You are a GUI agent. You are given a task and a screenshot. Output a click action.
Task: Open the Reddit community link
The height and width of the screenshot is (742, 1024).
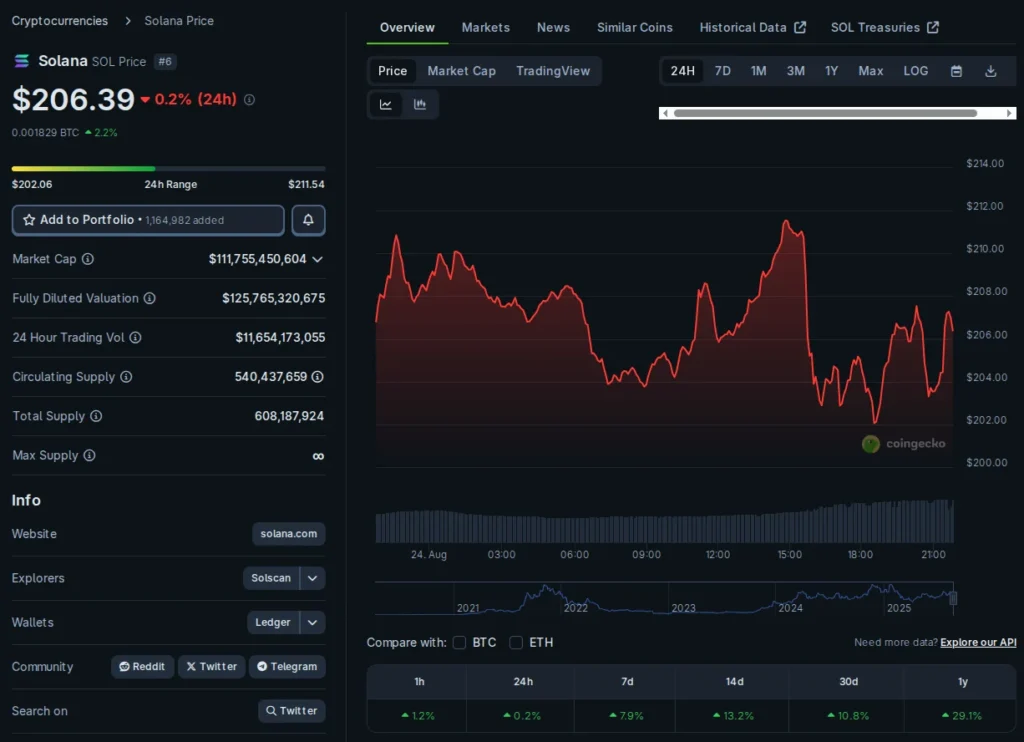142,667
